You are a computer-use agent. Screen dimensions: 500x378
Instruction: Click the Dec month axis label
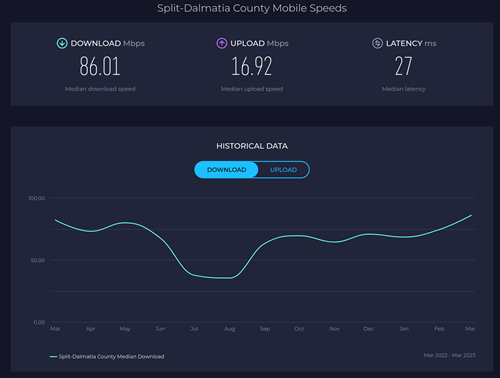(x=369, y=329)
